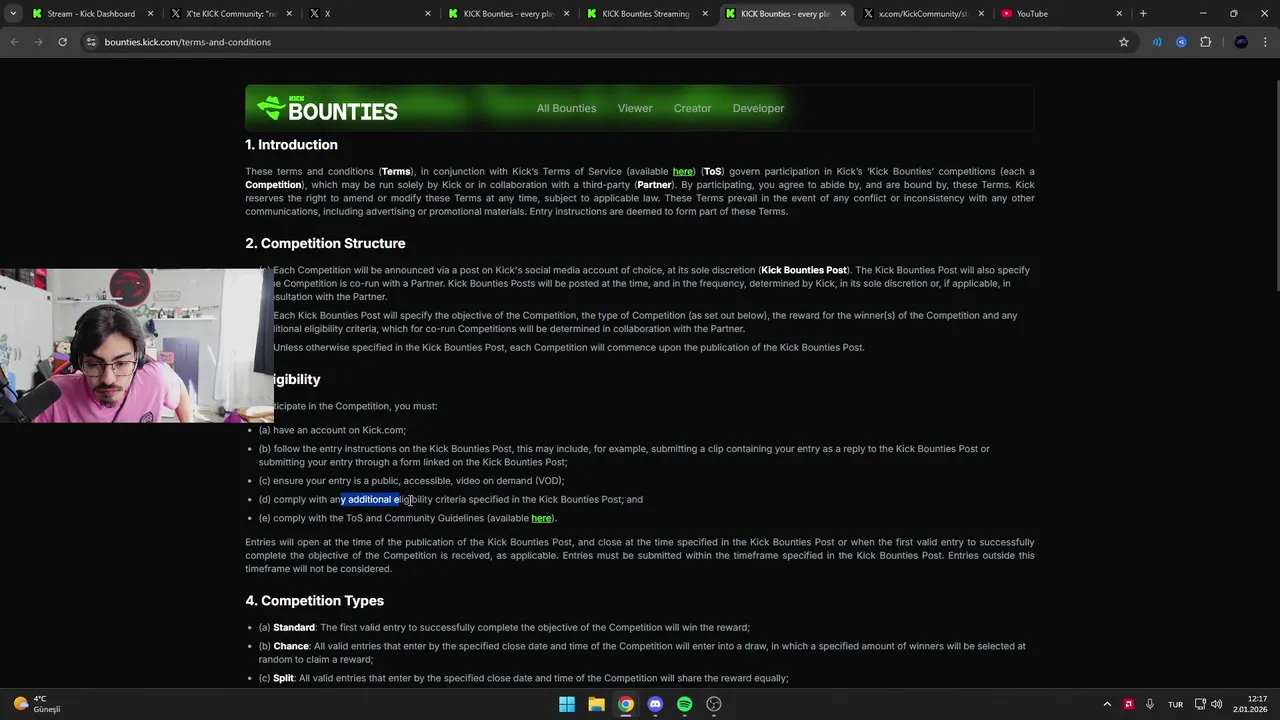Go forward one page
Image resolution: width=1280 pixels, height=720 pixels.
(x=38, y=42)
